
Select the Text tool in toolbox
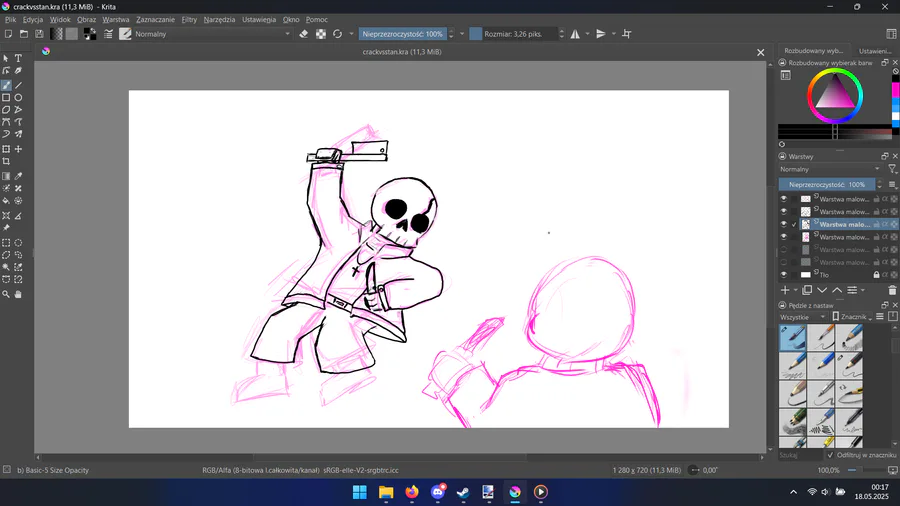(18, 59)
